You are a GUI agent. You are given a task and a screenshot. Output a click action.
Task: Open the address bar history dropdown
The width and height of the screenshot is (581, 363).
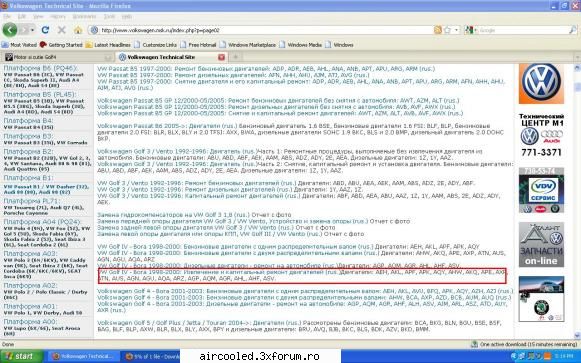point(456,30)
